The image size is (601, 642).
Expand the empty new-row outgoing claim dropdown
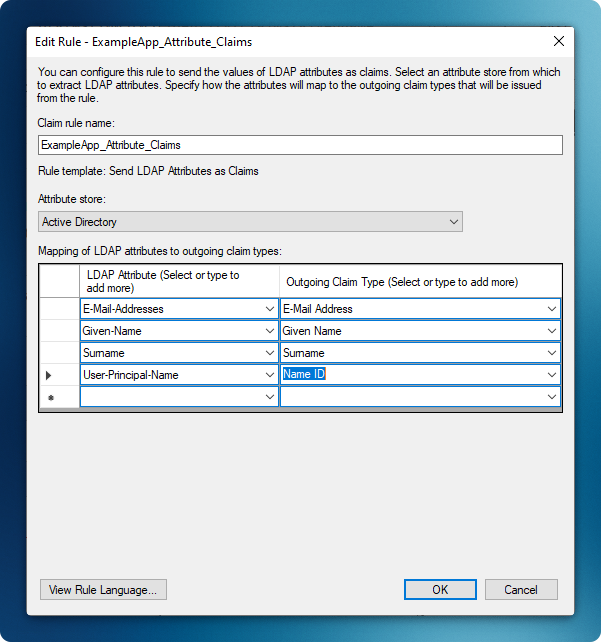click(x=551, y=397)
